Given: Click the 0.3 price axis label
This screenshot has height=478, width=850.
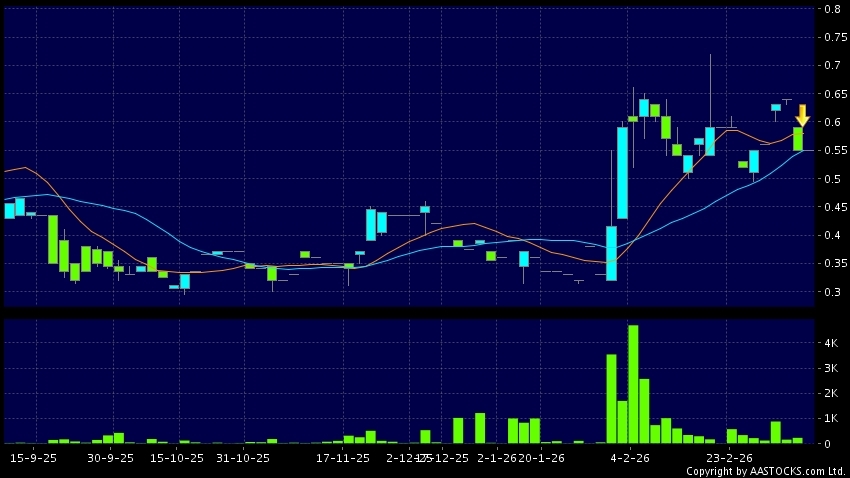Looking at the screenshot, I should click(831, 293).
